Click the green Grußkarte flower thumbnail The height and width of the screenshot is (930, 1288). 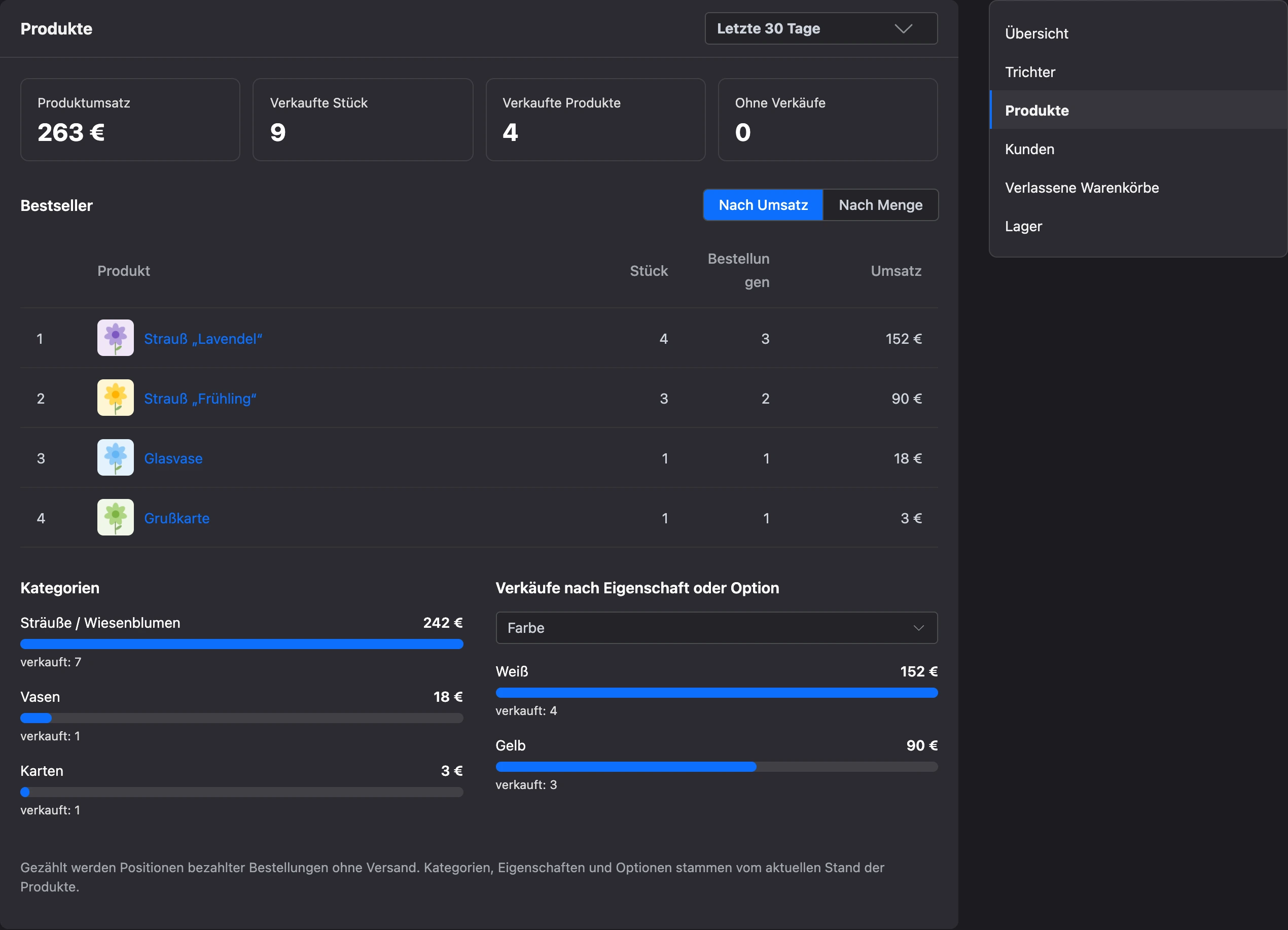coord(115,517)
